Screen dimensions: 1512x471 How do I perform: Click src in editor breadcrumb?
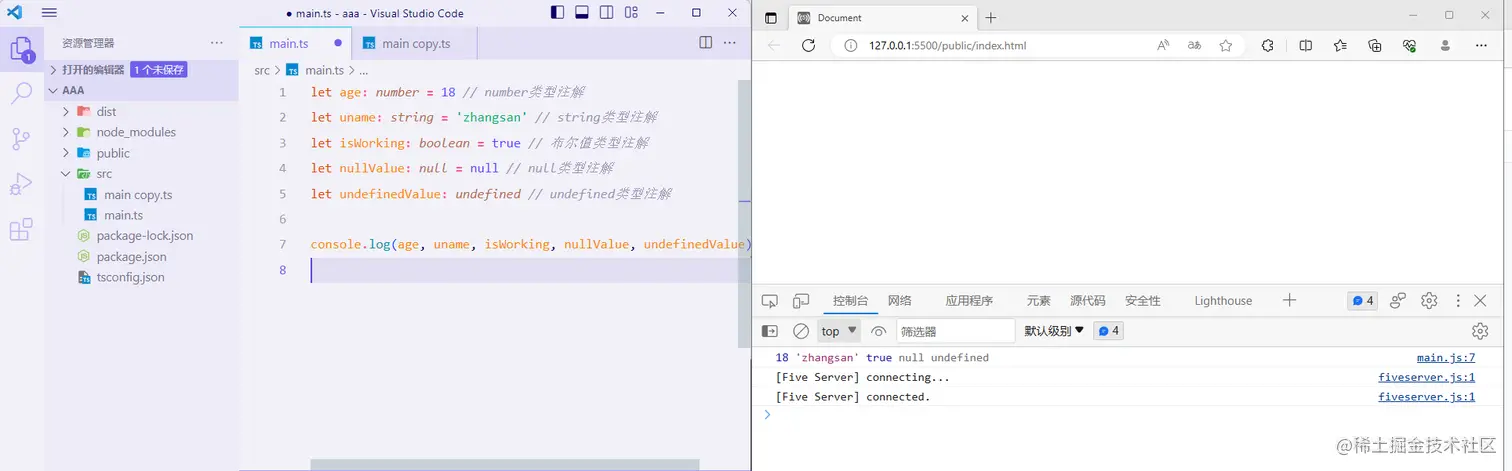[262, 70]
